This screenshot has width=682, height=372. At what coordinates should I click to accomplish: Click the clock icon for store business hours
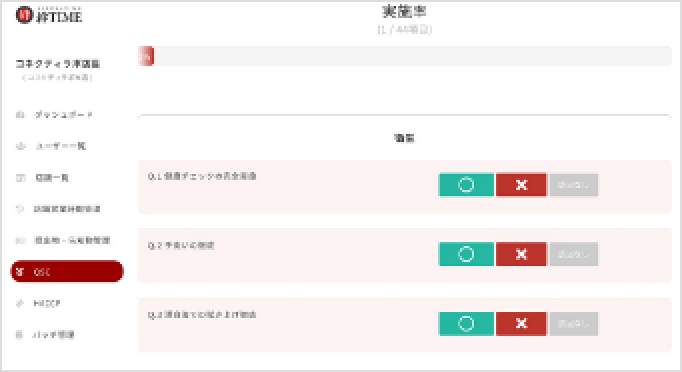click(x=20, y=209)
